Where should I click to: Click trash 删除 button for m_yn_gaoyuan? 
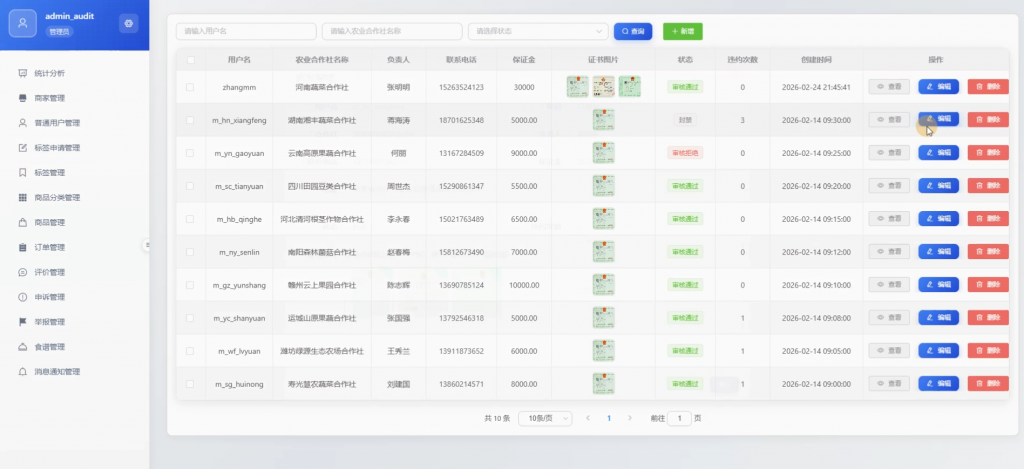(988, 153)
